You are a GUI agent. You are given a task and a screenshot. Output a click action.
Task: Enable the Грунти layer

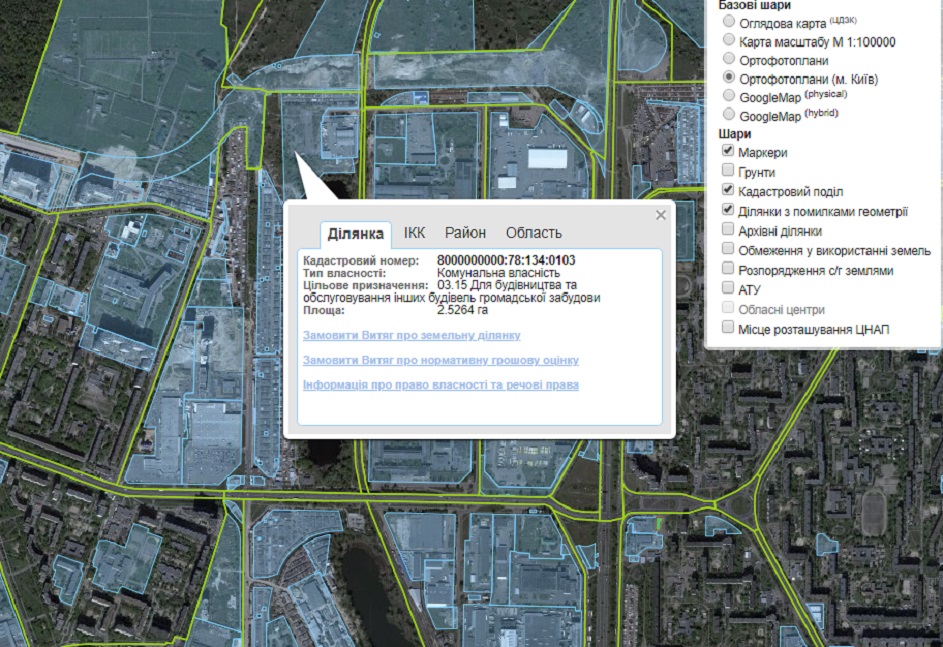[x=729, y=171]
